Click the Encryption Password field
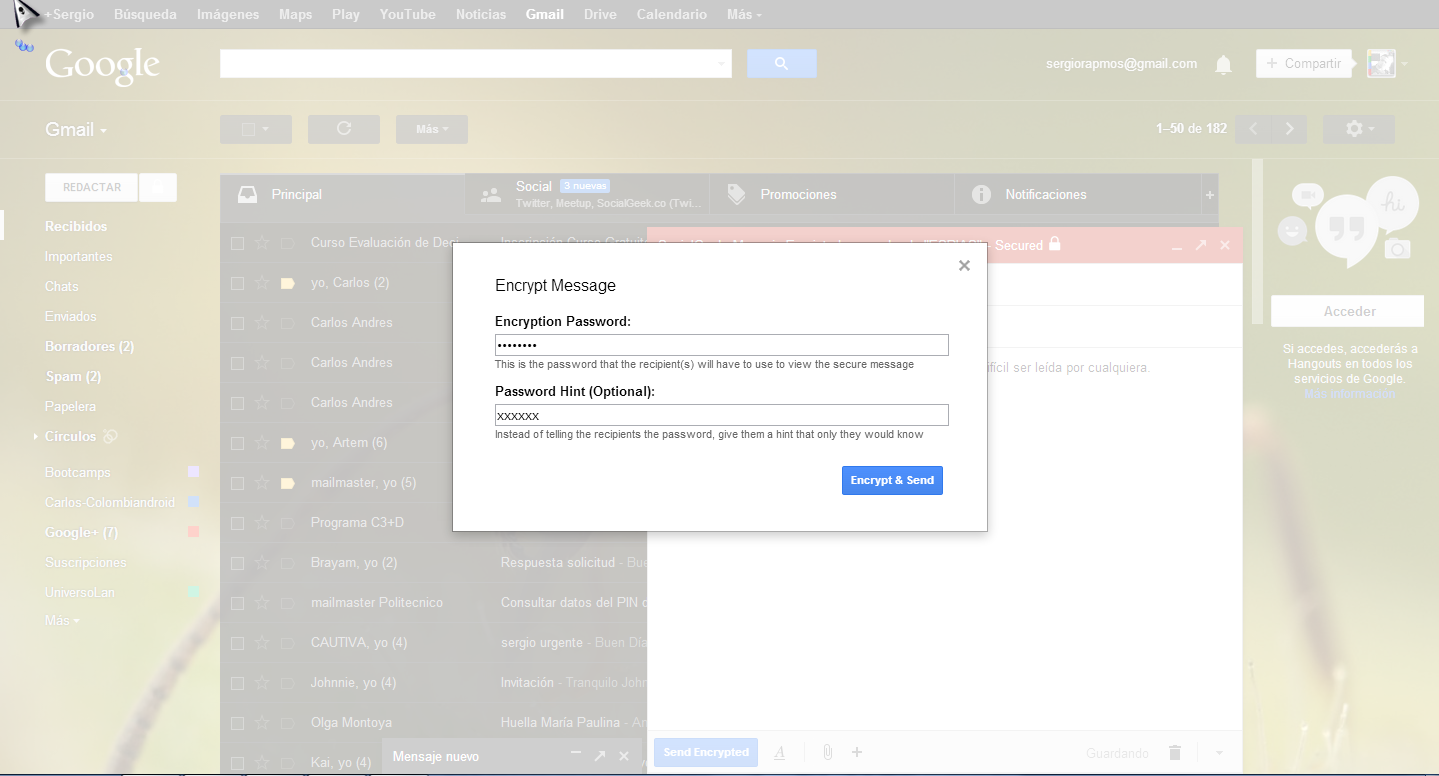1439x776 pixels. coord(721,345)
